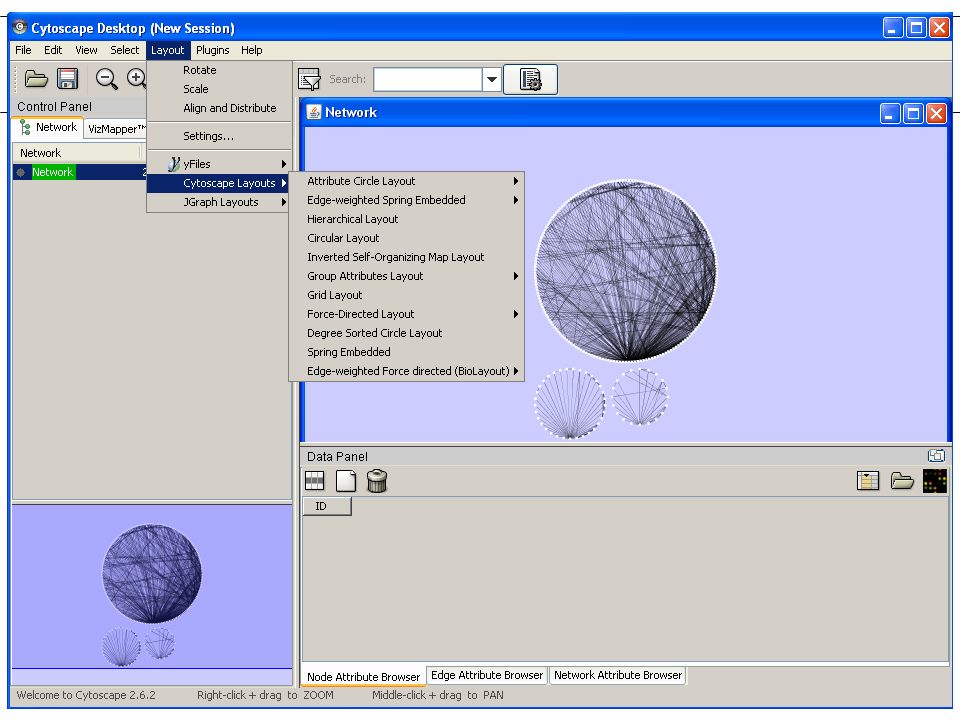
Task: Minimize the inner Network window
Action: 890,113
